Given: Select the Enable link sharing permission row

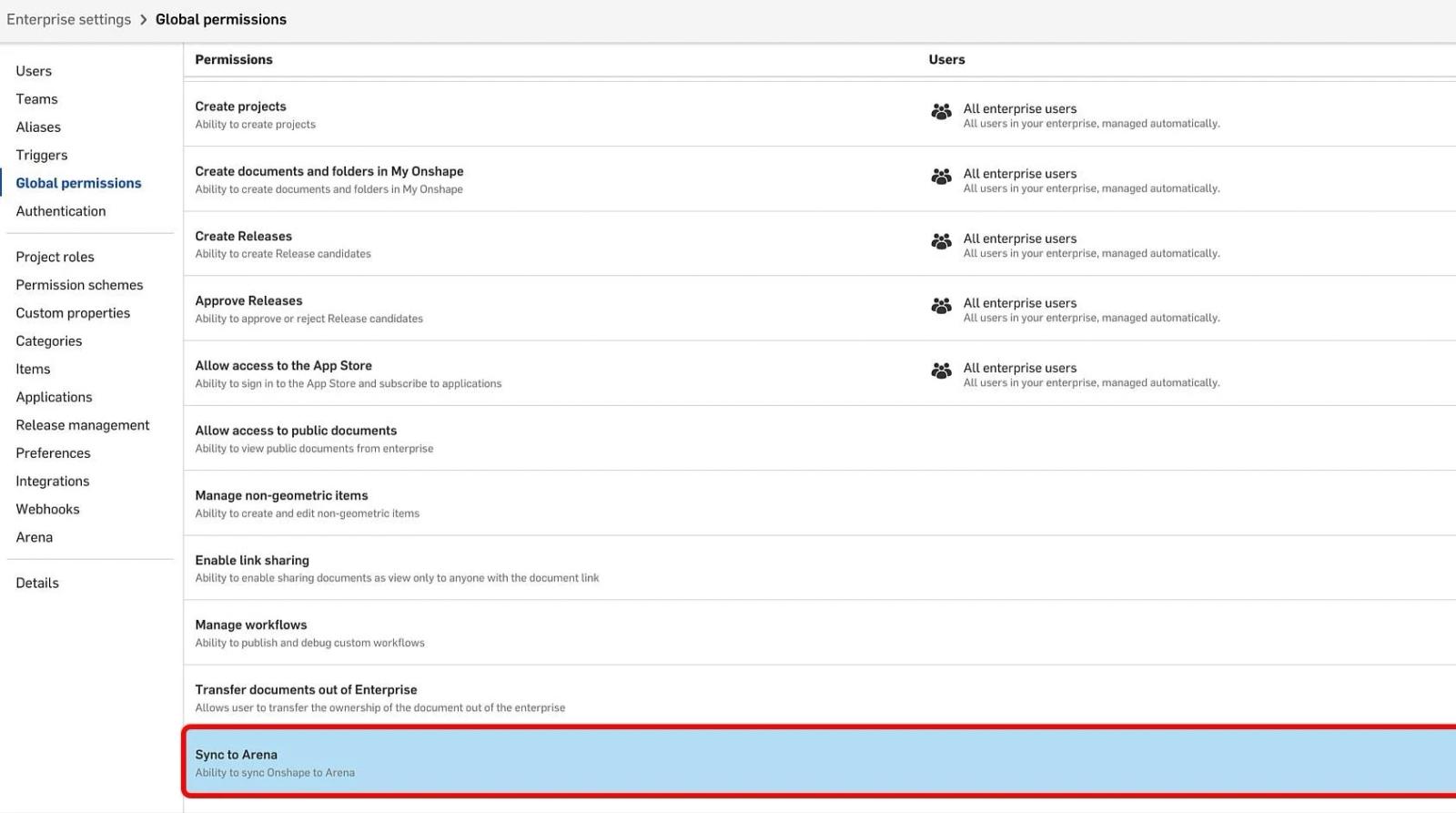Looking at the screenshot, I should (x=546, y=568).
